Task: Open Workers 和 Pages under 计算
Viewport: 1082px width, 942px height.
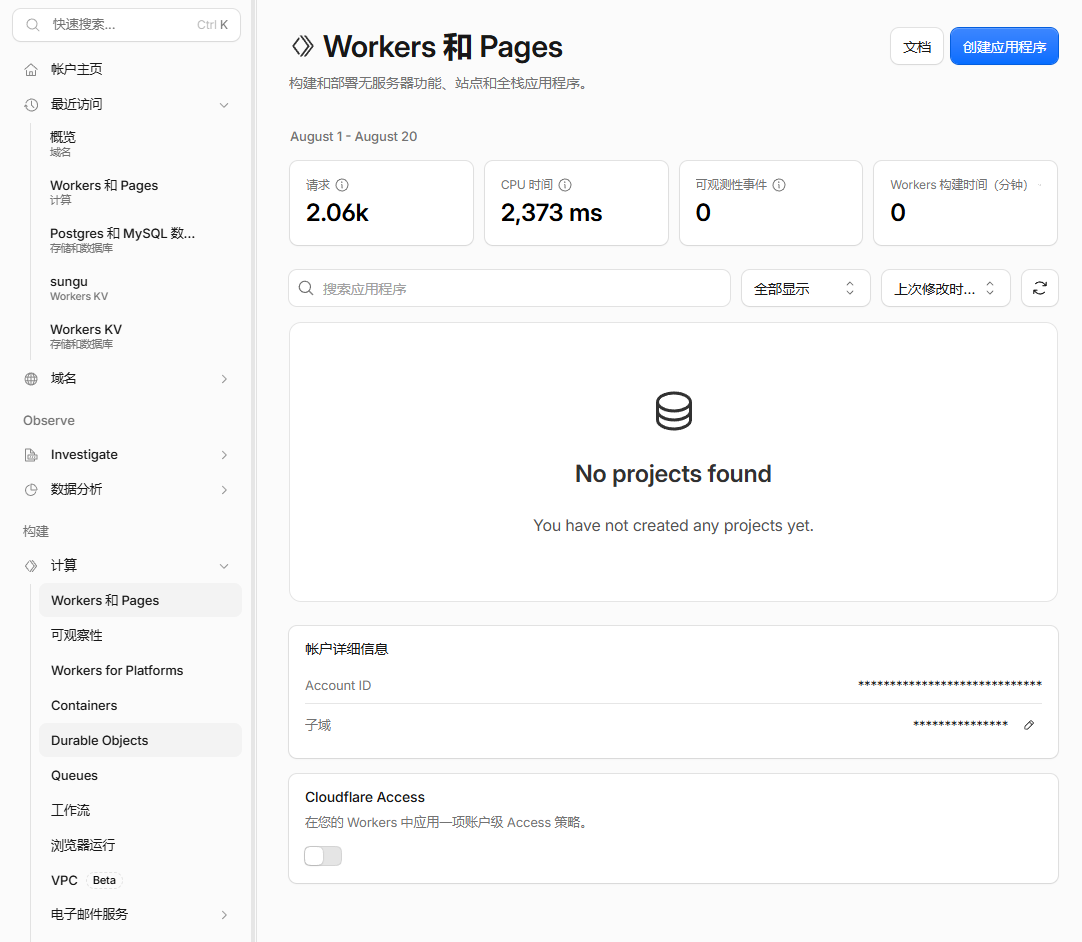Action: 140,600
